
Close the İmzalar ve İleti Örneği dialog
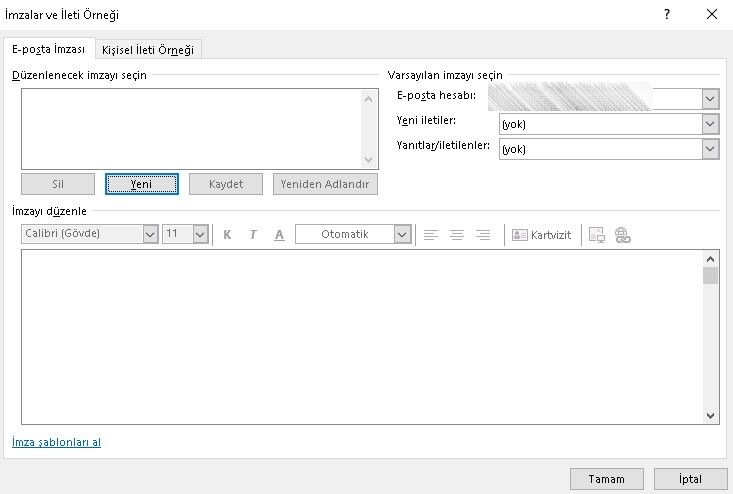point(712,14)
